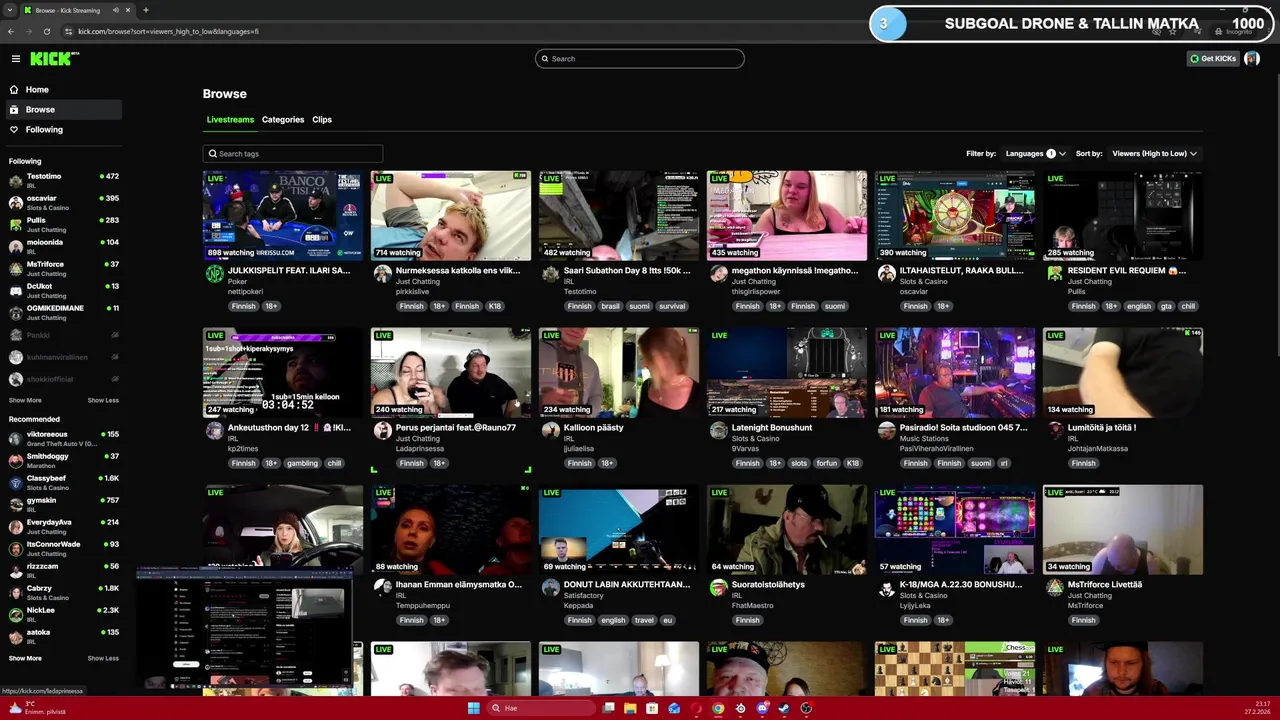
Task: Open Steam from taskbar
Action: 784,708
